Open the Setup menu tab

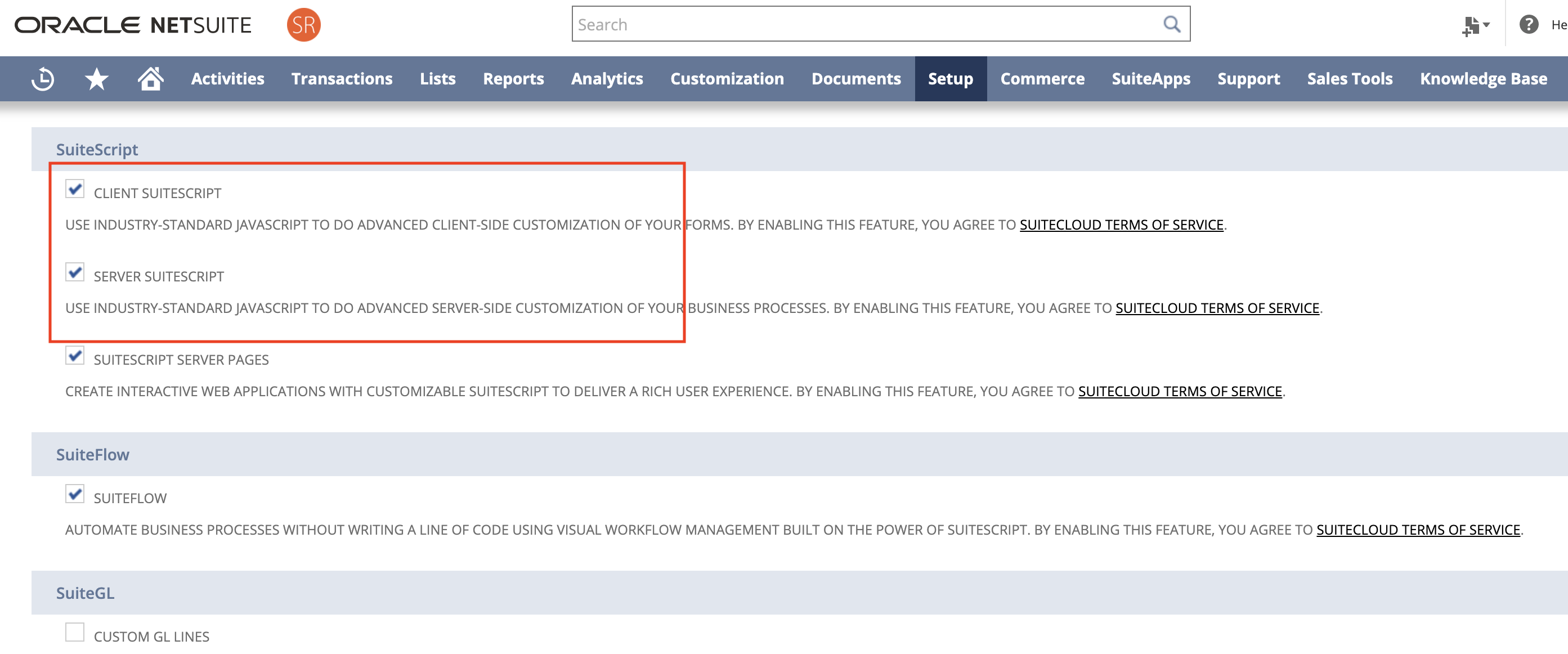pos(949,79)
